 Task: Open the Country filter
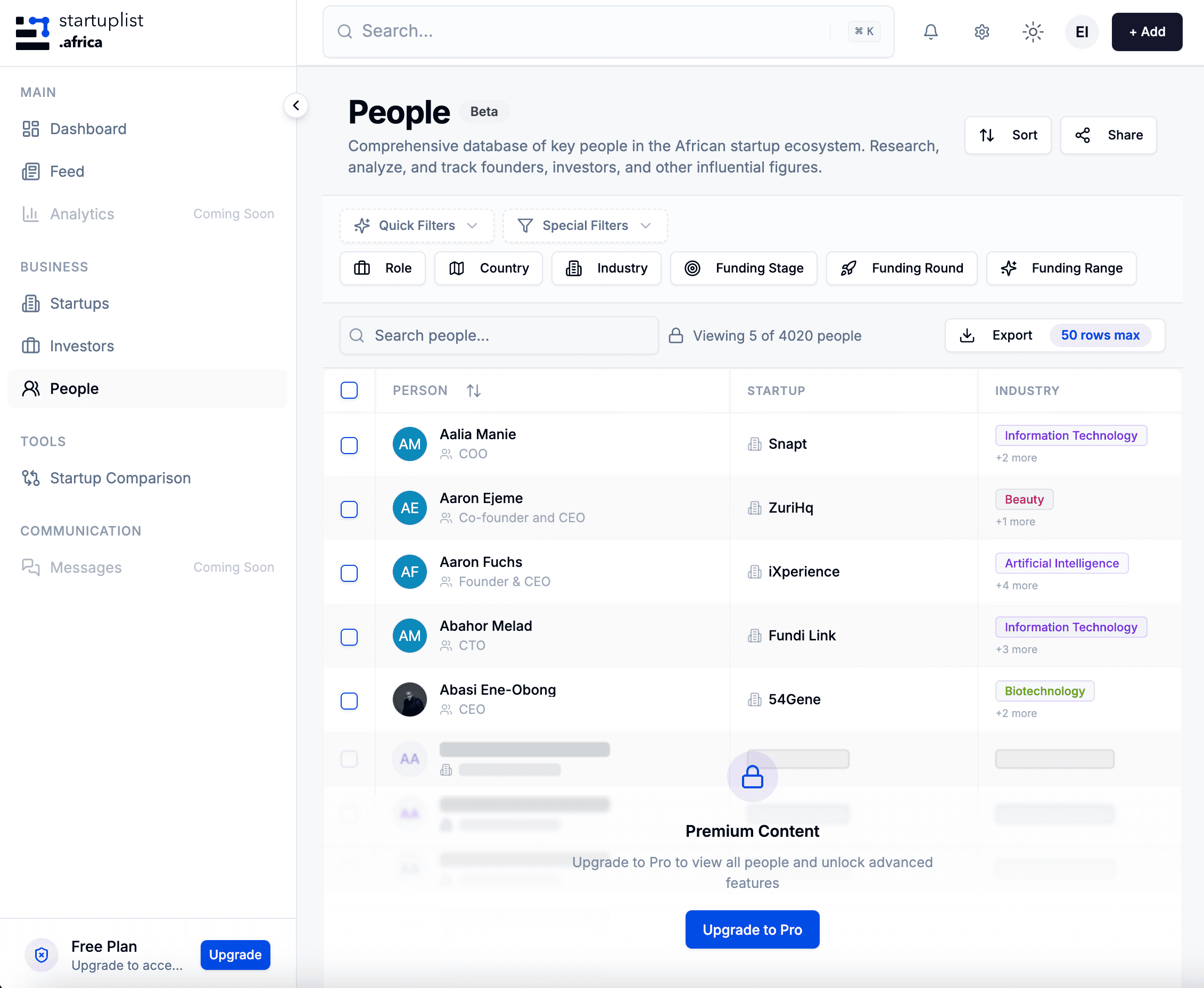point(488,268)
